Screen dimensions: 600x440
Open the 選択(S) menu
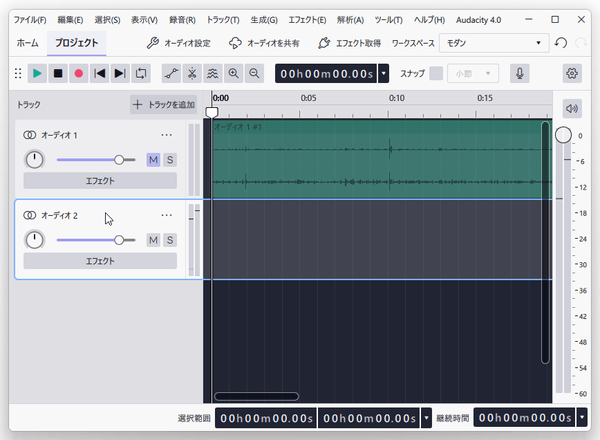coord(107,20)
